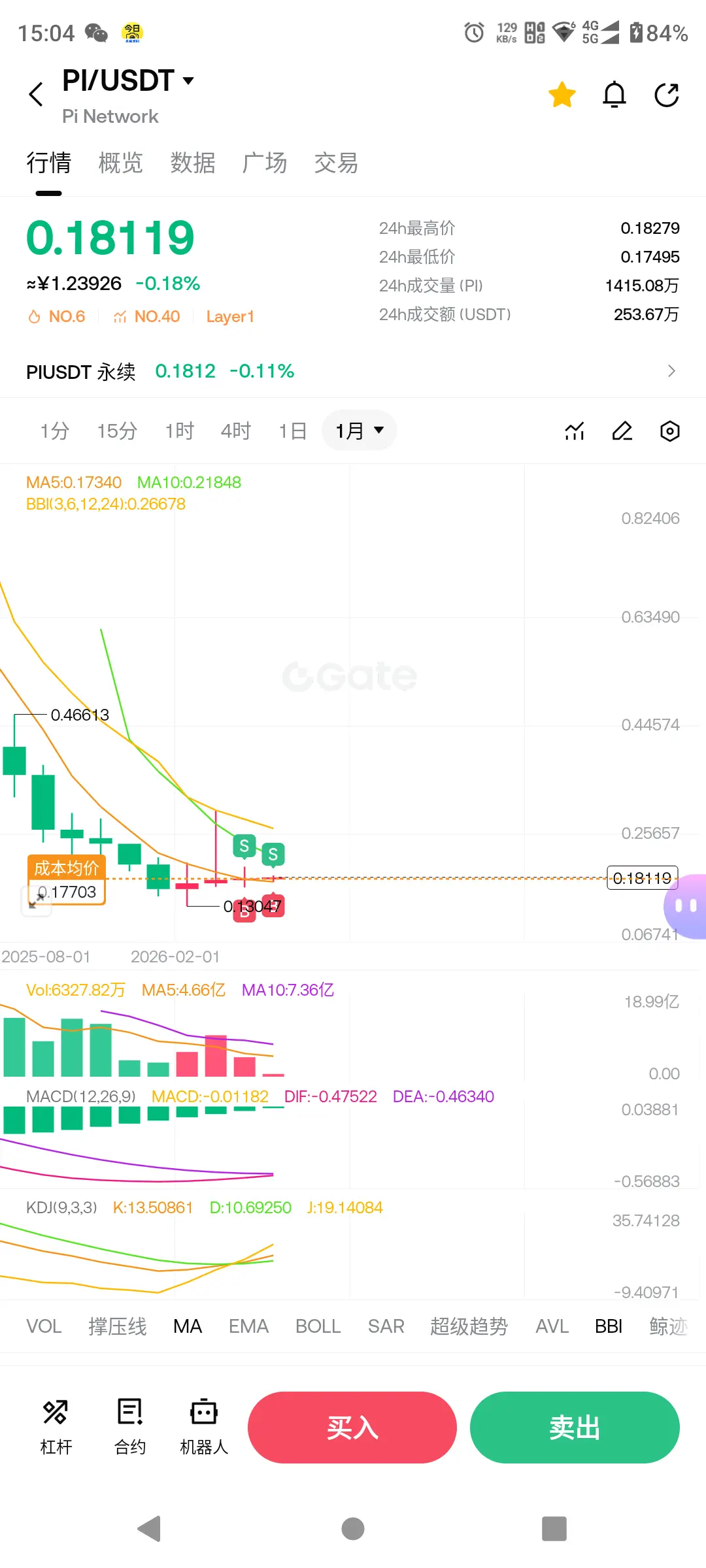Toggle the AVL indicator
Viewport: 706px width, 1568px height.
tap(552, 1326)
